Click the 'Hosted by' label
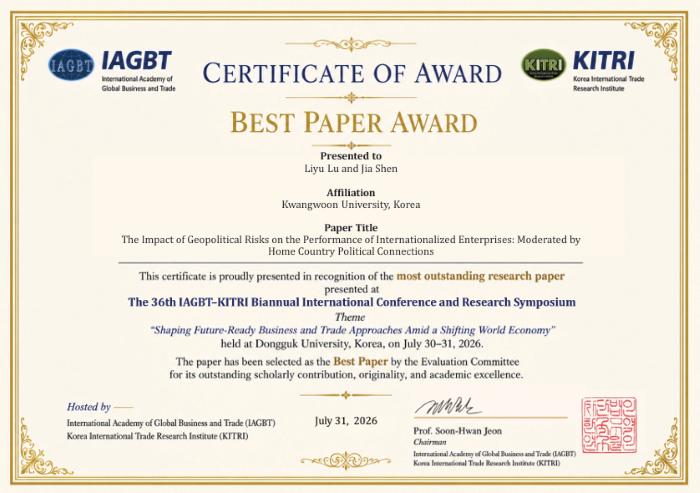 coord(88,407)
